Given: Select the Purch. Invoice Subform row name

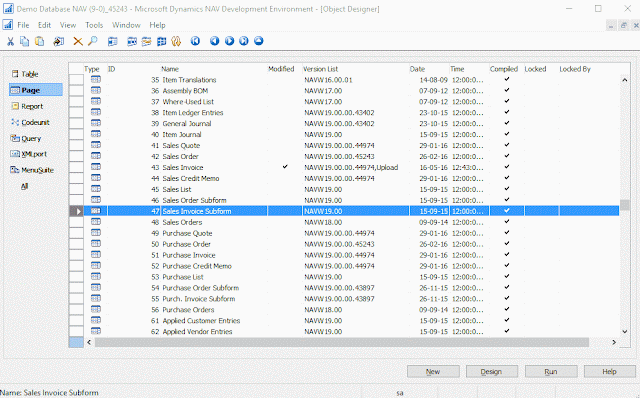Looking at the screenshot, I should pyautogui.click(x=199, y=299).
